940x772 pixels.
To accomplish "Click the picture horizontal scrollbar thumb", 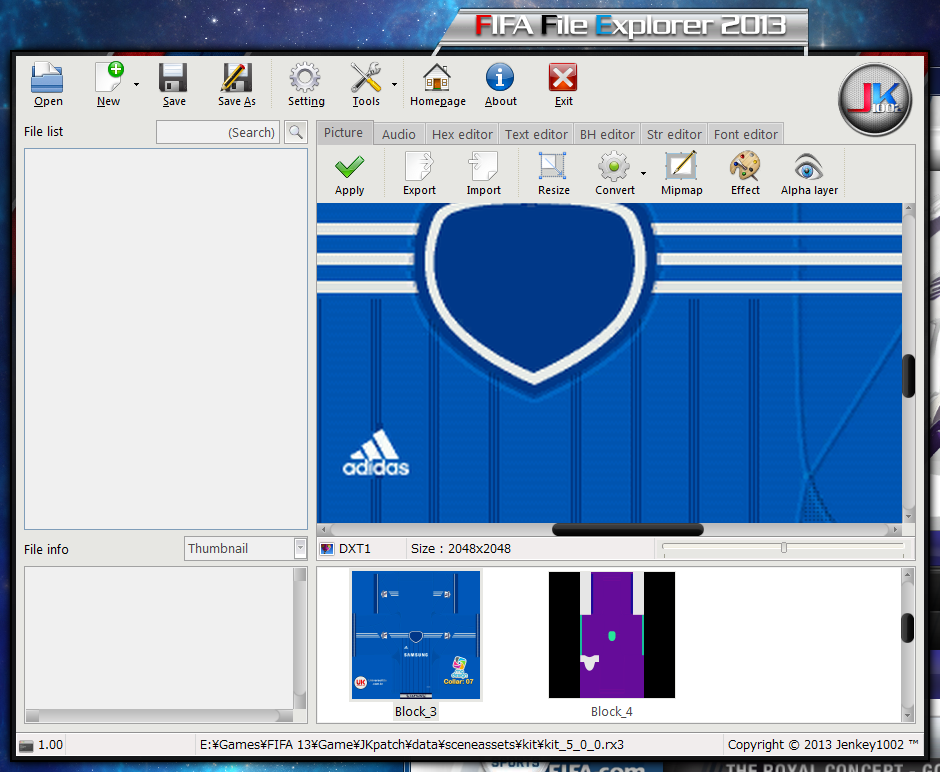I will pos(628,530).
